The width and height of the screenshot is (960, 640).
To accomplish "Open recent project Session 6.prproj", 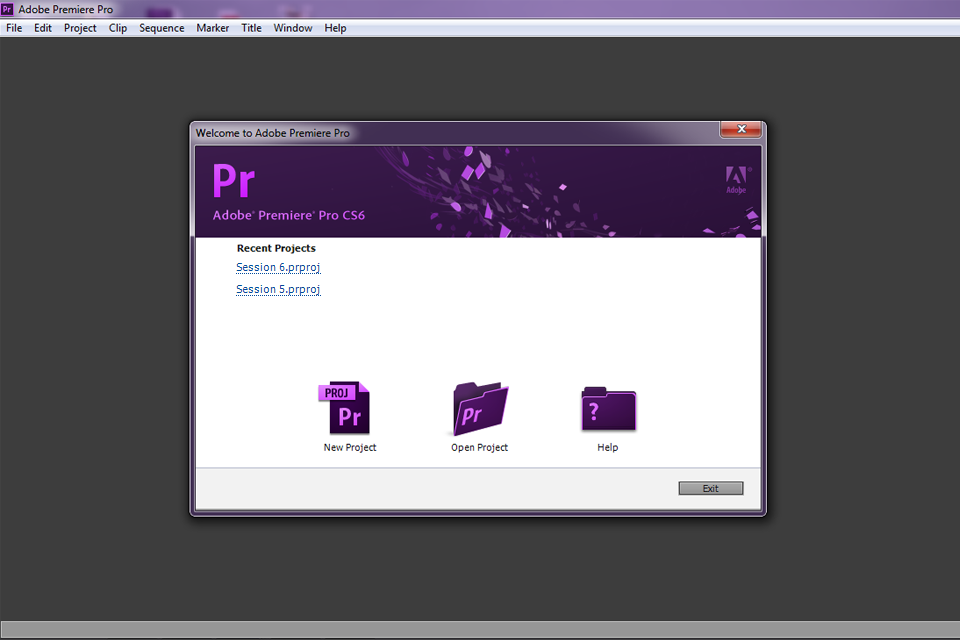I will pyautogui.click(x=278, y=268).
